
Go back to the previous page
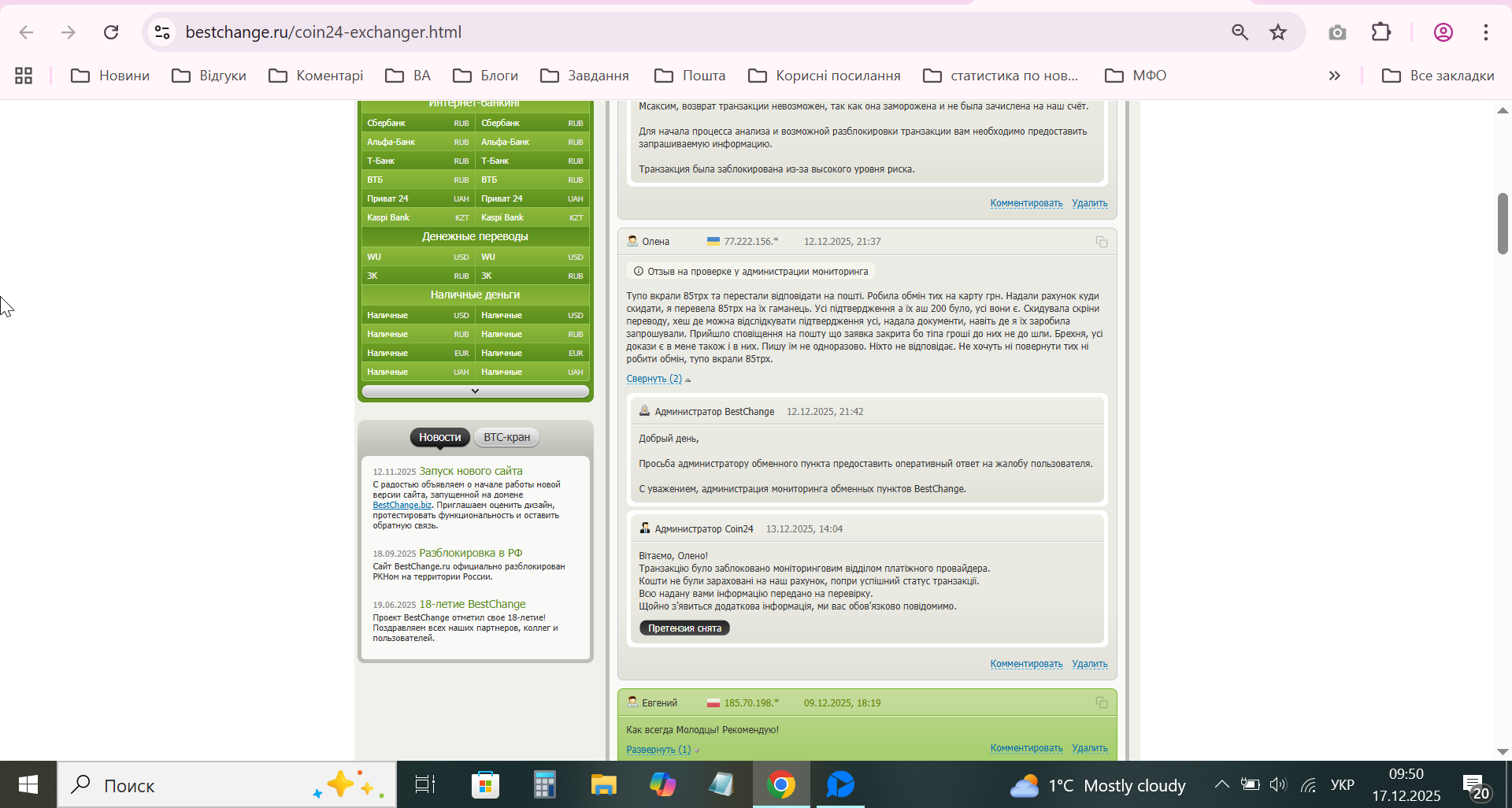pyautogui.click(x=26, y=32)
